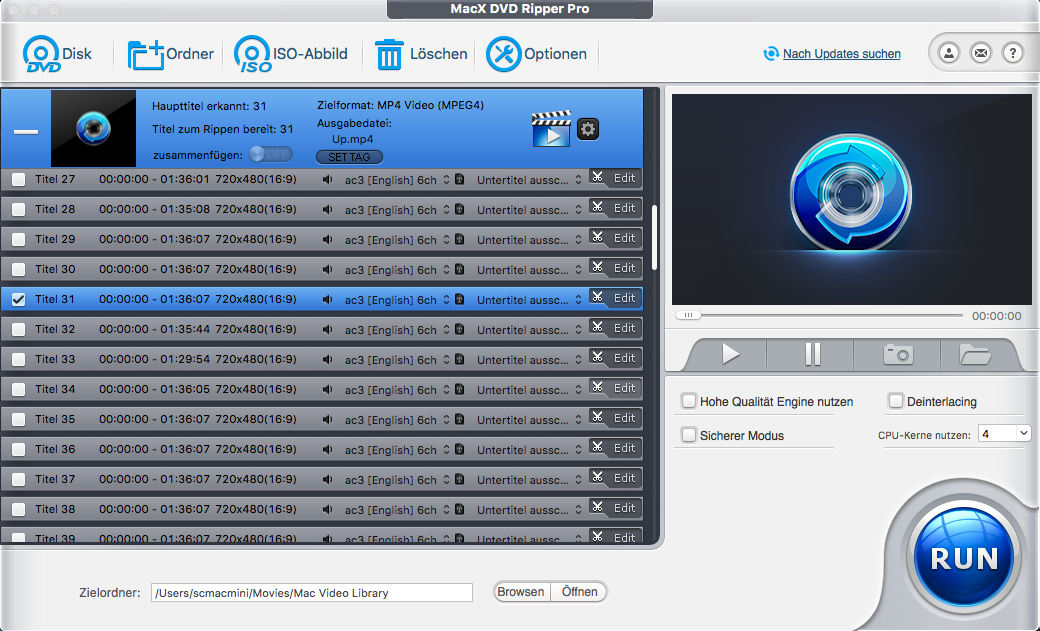Click the email envelope icon
This screenshot has height=631, width=1040.
[x=981, y=53]
